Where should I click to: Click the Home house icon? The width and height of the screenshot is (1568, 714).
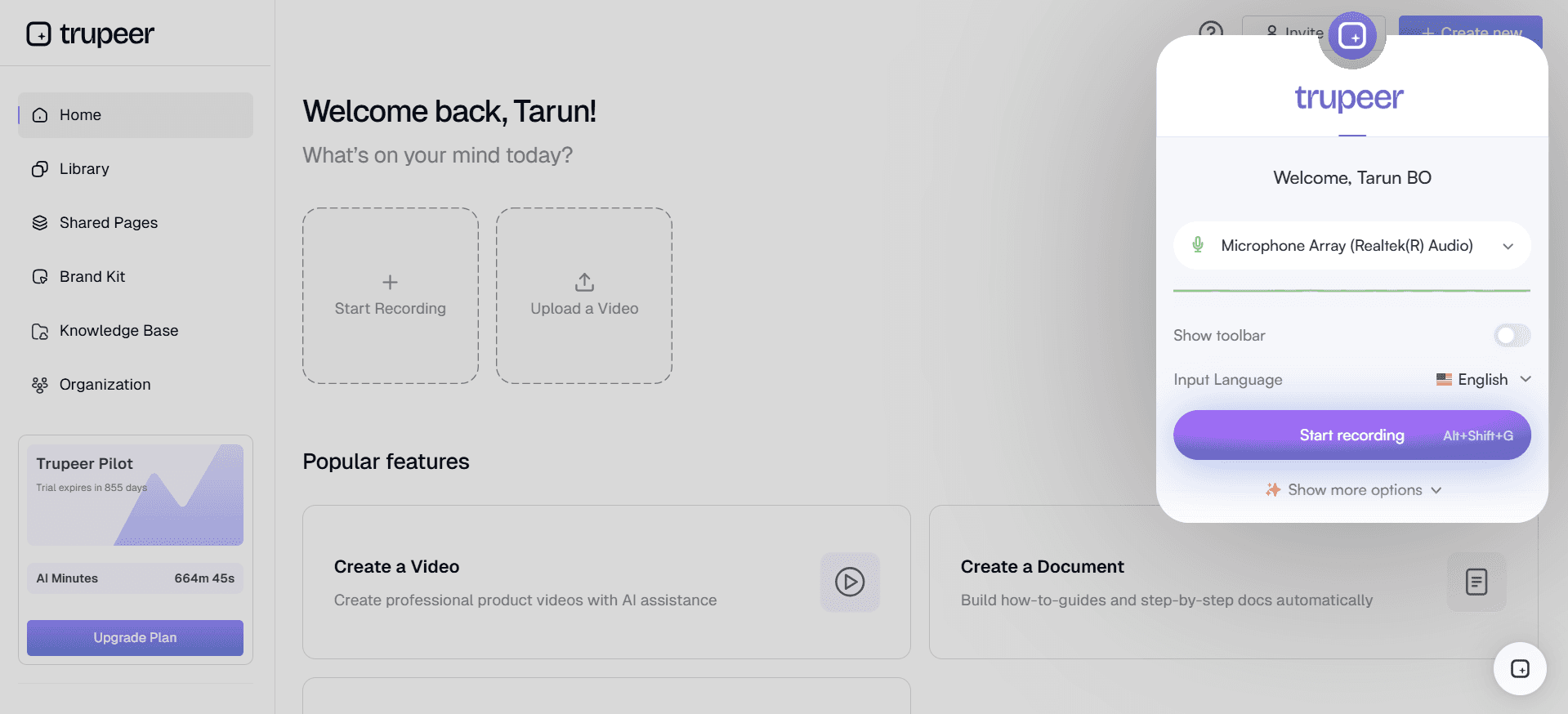[x=40, y=115]
